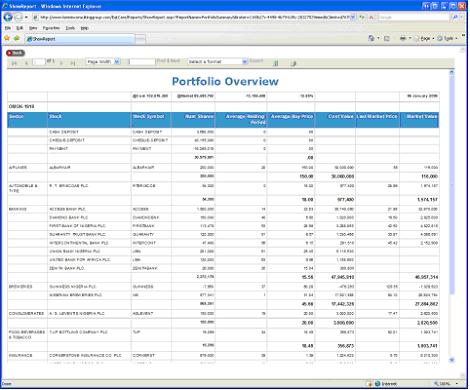470x390 pixels.
Task: Click the Feeds icon in command bar
Action: [387, 39]
